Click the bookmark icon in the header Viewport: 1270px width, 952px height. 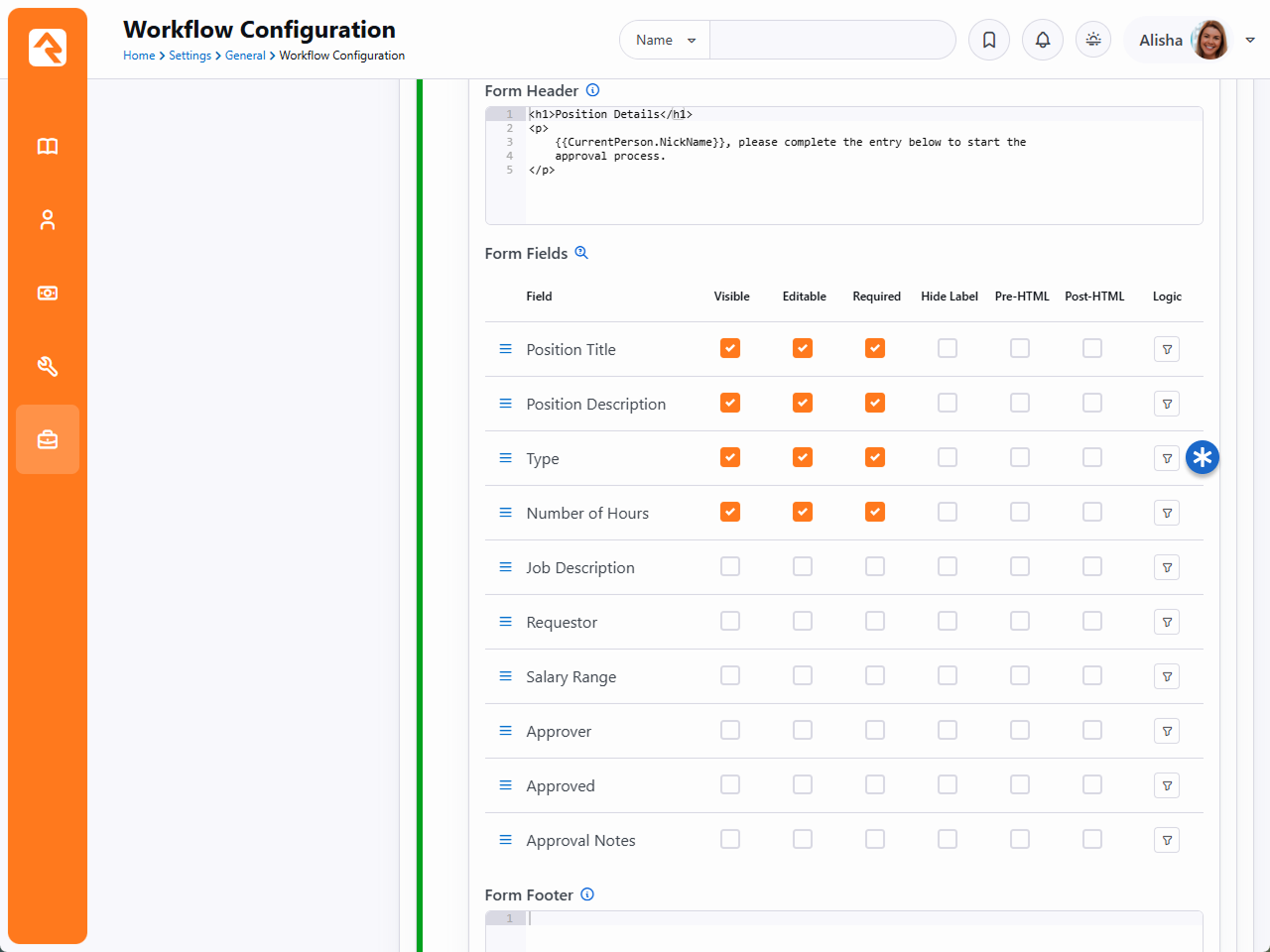tap(989, 41)
